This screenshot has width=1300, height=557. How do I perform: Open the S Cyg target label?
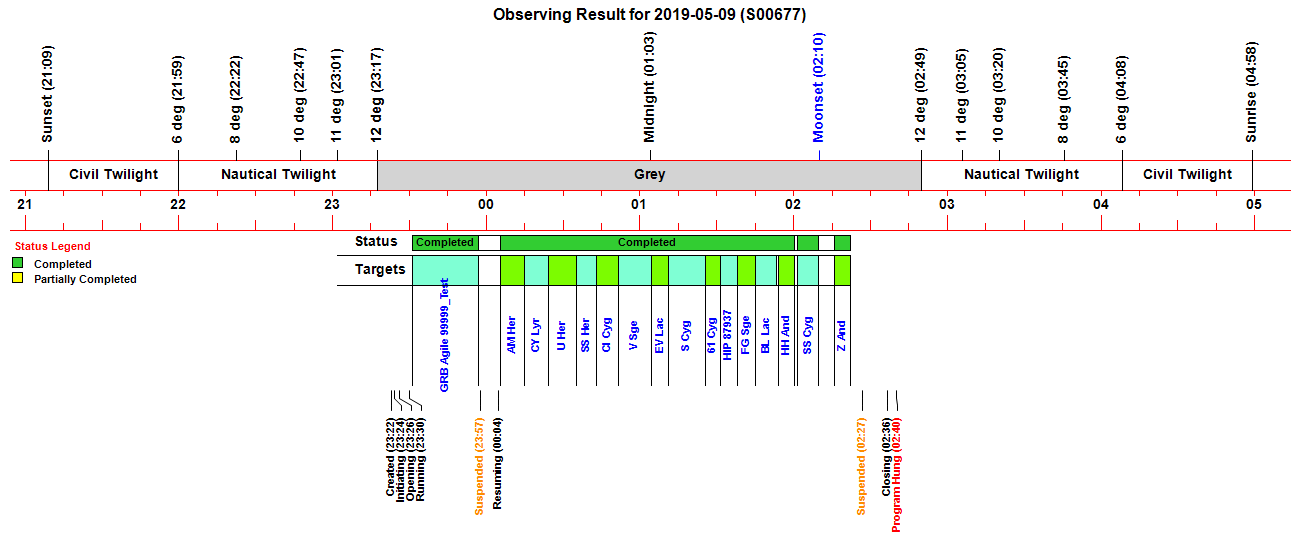tap(686, 335)
